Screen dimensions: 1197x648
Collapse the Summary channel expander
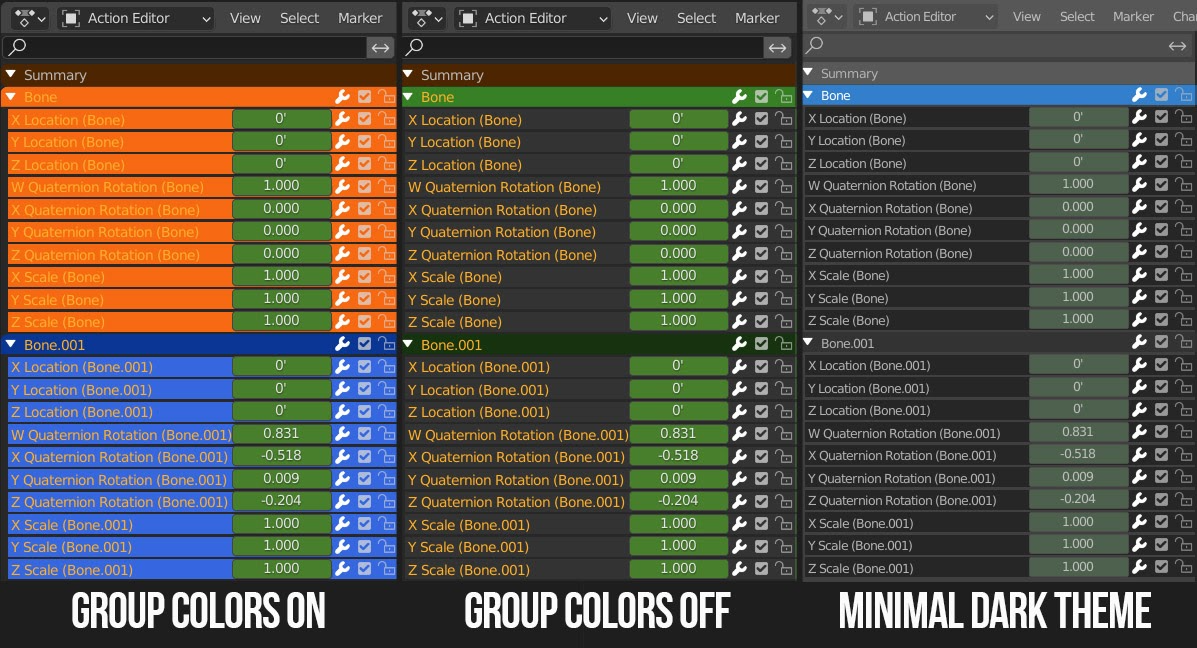coord(11,74)
